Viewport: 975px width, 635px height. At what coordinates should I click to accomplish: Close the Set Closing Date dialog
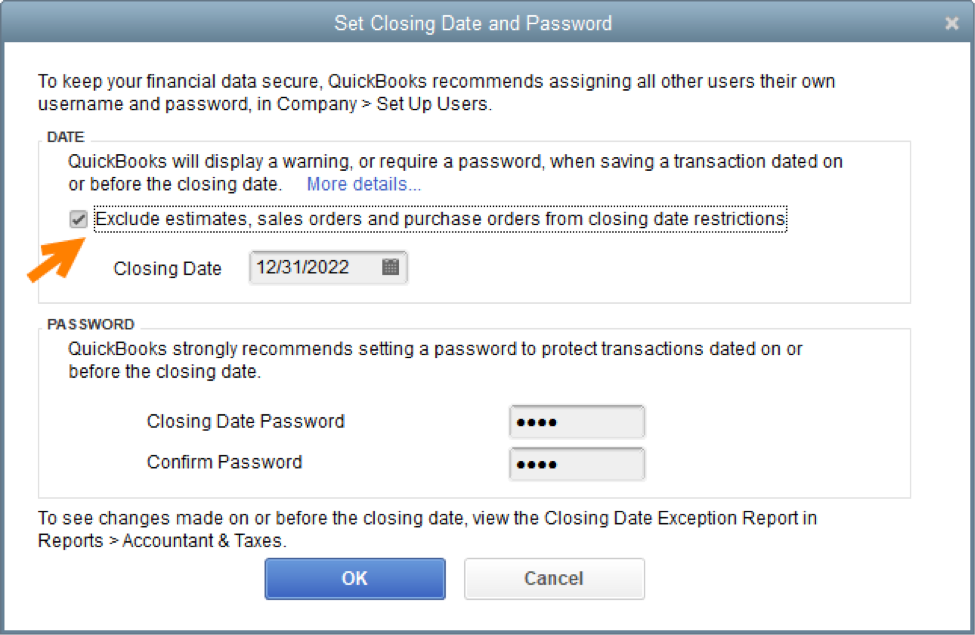click(951, 24)
